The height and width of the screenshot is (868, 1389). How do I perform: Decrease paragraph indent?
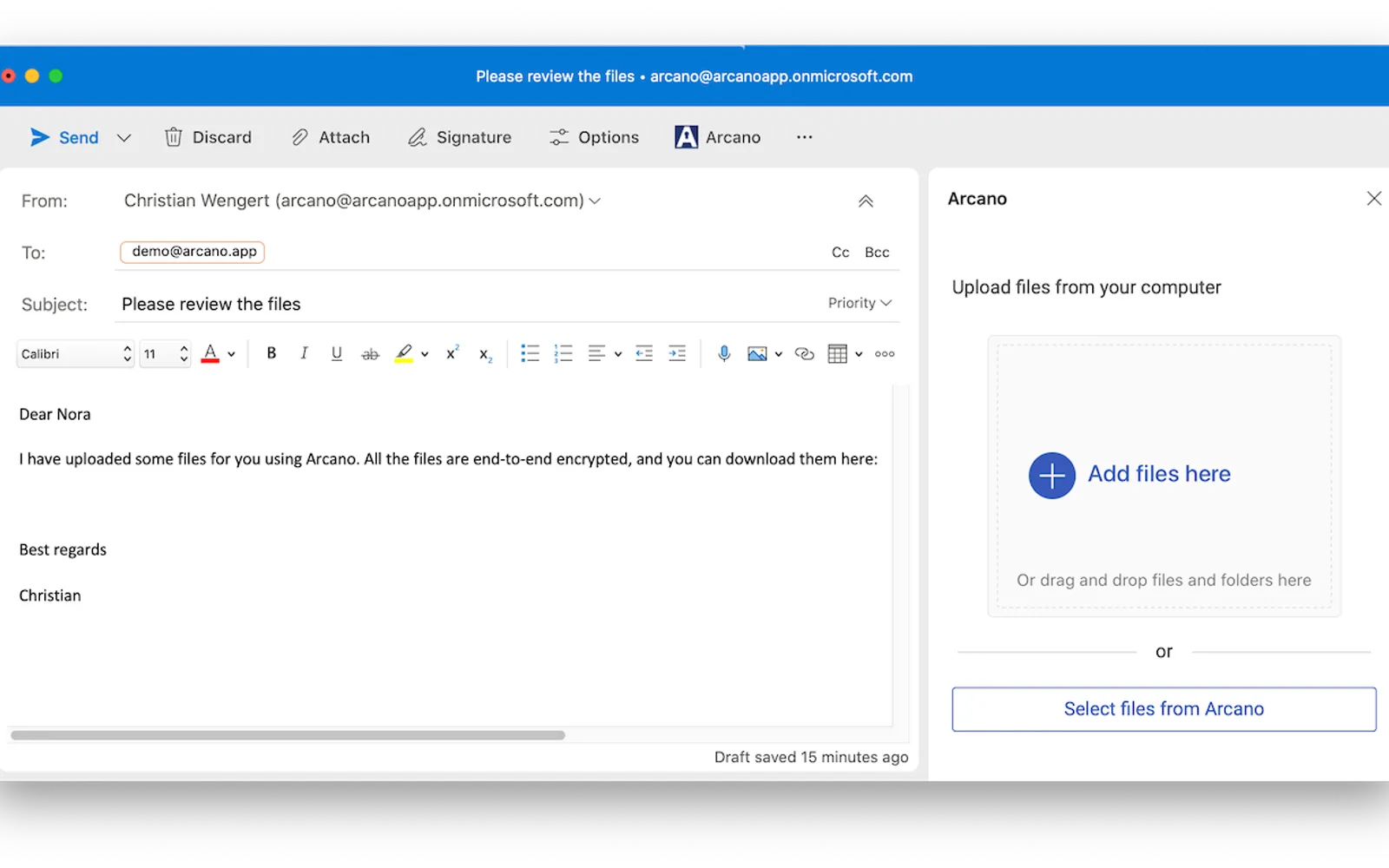[644, 353]
